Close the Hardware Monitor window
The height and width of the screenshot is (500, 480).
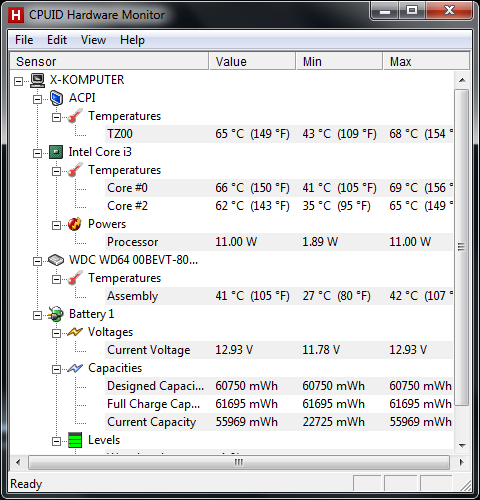coord(449,11)
